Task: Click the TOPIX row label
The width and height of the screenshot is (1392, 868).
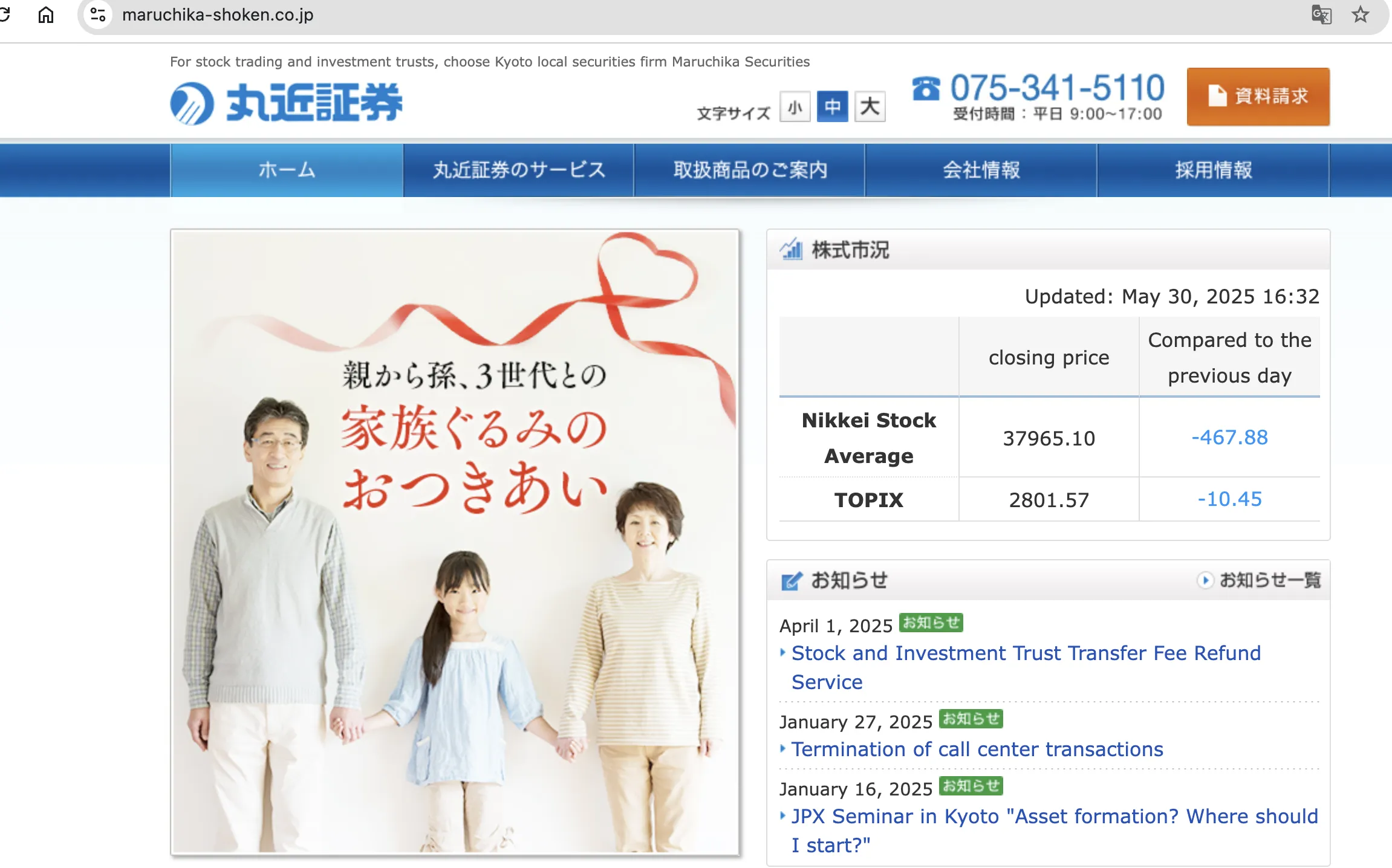Action: coord(868,500)
